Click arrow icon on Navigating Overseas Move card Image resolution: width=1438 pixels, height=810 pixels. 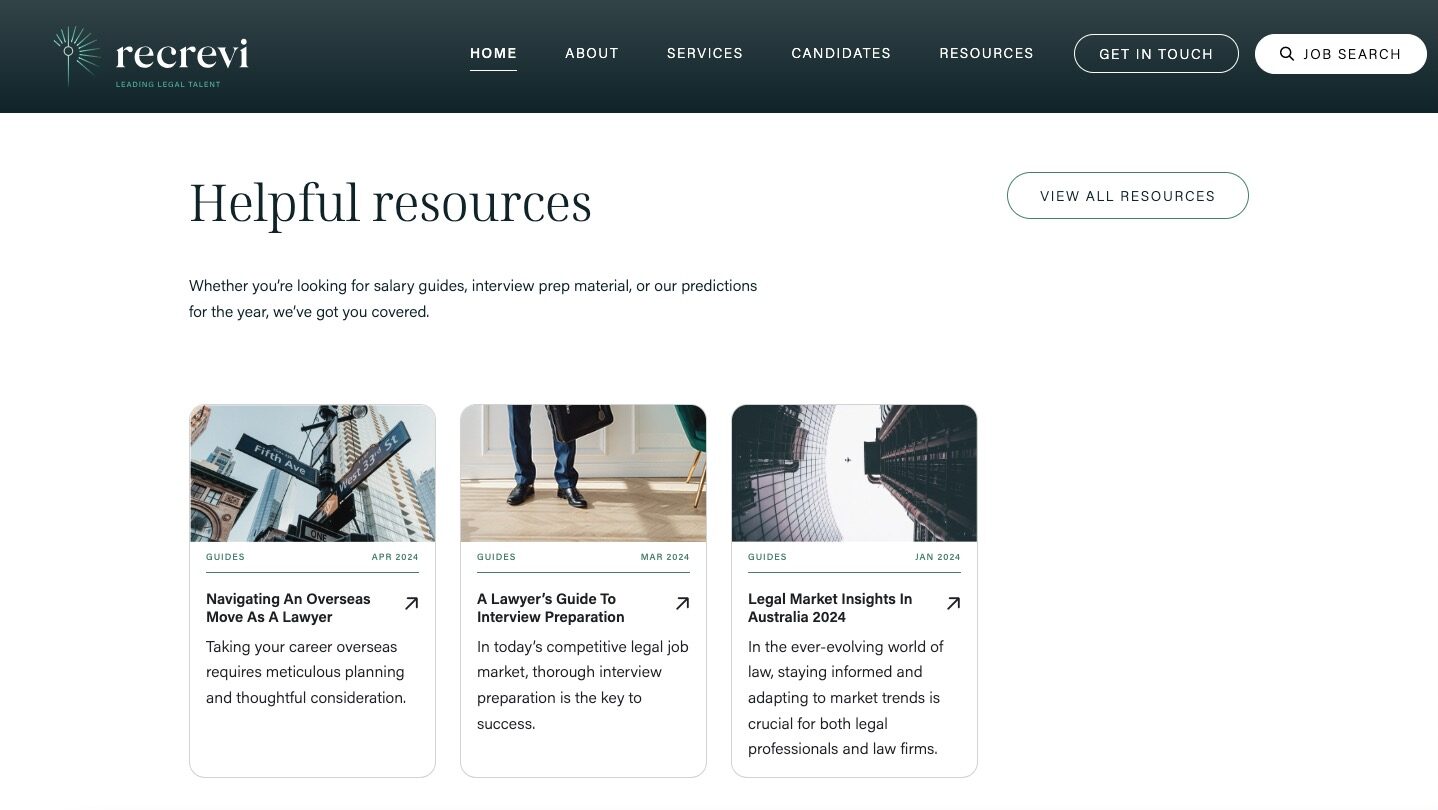pyautogui.click(x=411, y=603)
